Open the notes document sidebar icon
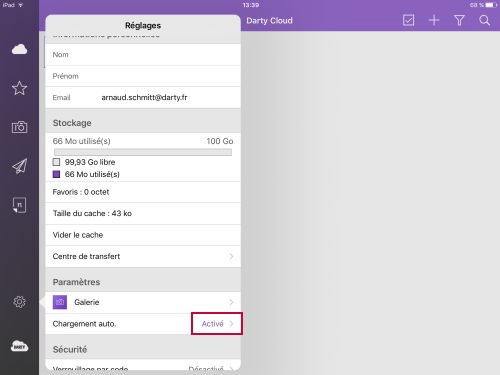Image resolution: width=500 pixels, height=375 pixels. [19, 205]
